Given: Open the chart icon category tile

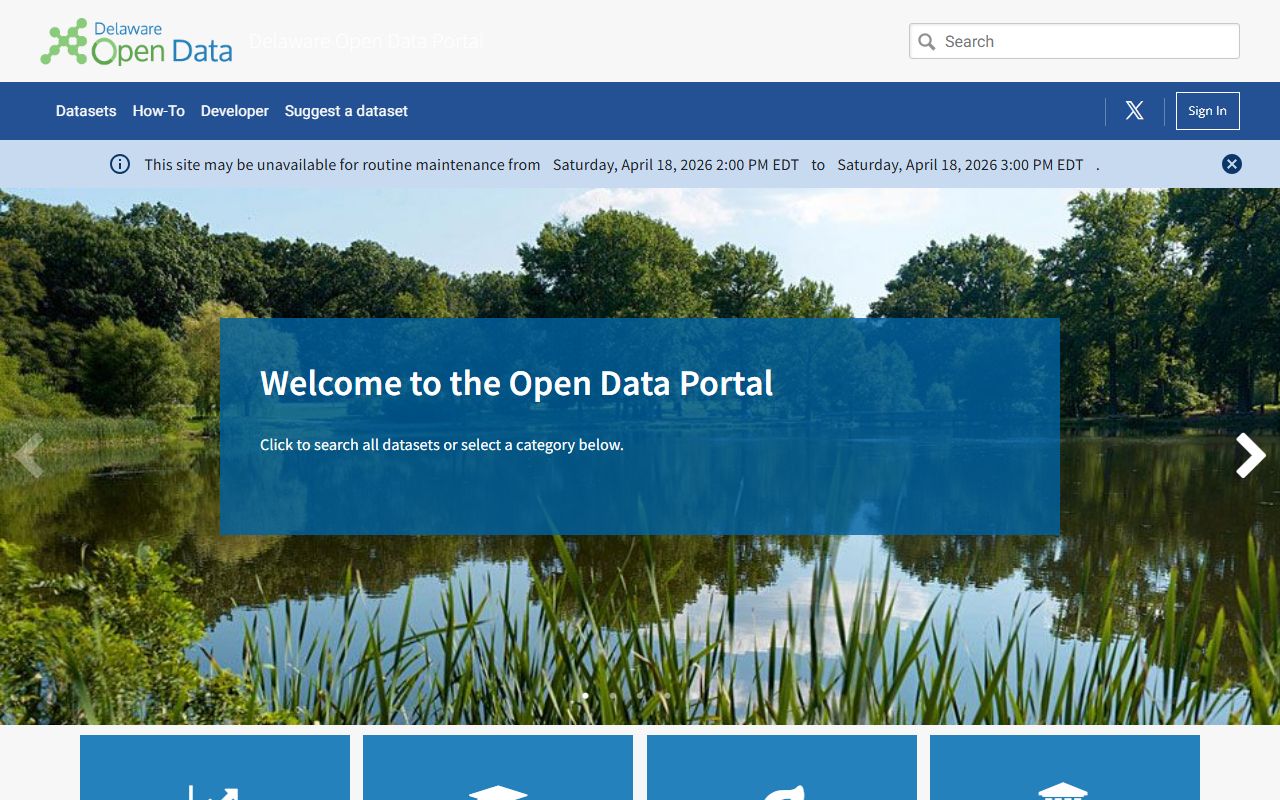Looking at the screenshot, I should click(x=215, y=768).
